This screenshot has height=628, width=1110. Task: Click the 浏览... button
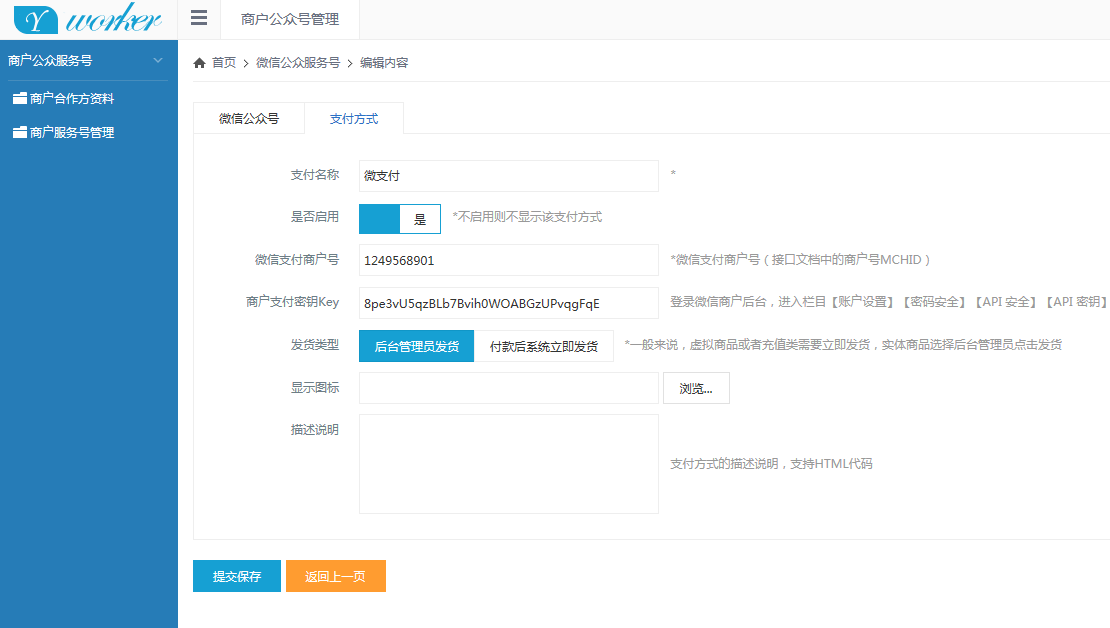696,388
